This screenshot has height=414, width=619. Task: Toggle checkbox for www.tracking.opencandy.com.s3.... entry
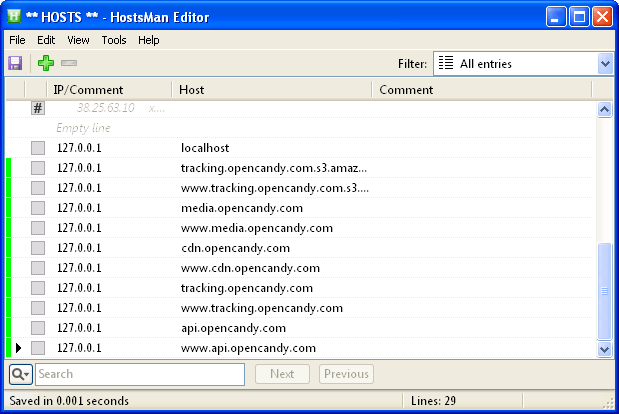(x=38, y=188)
